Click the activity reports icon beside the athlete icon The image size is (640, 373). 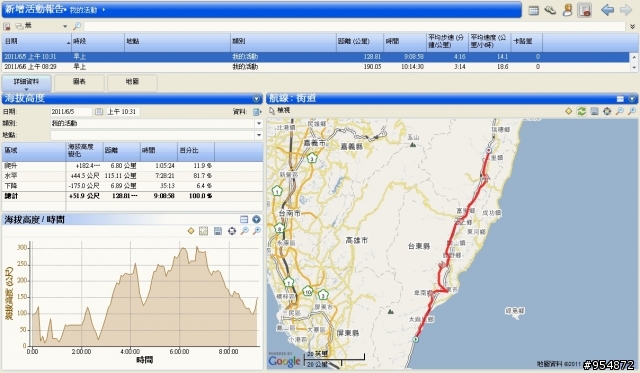[584, 10]
